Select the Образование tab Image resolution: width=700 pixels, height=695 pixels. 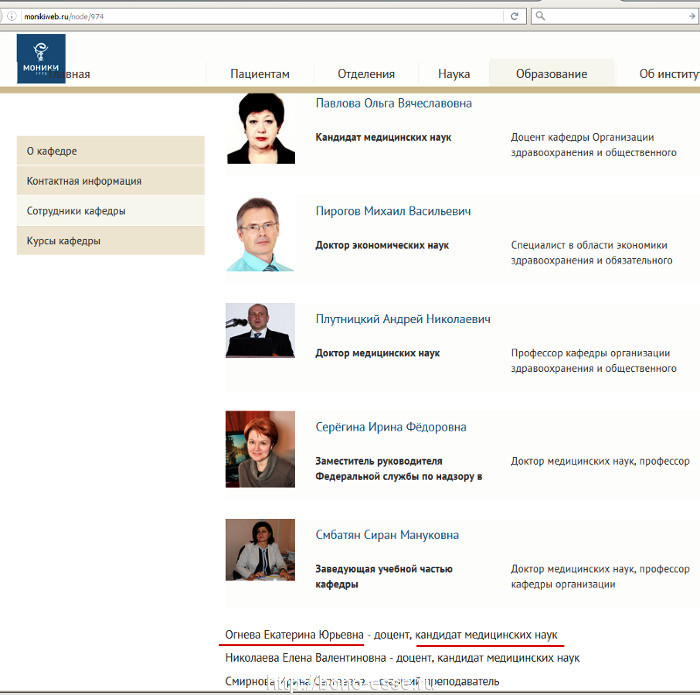tap(551, 74)
